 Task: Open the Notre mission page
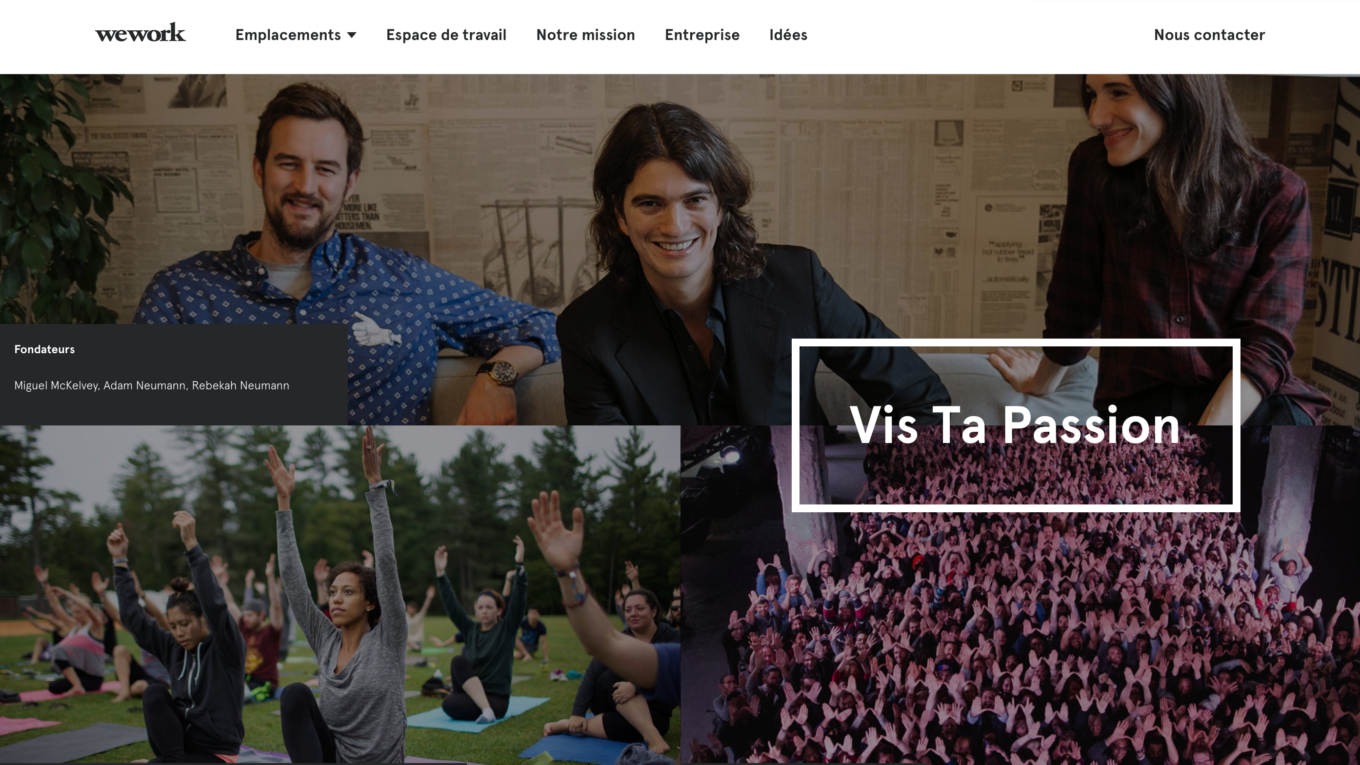pyautogui.click(x=585, y=35)
